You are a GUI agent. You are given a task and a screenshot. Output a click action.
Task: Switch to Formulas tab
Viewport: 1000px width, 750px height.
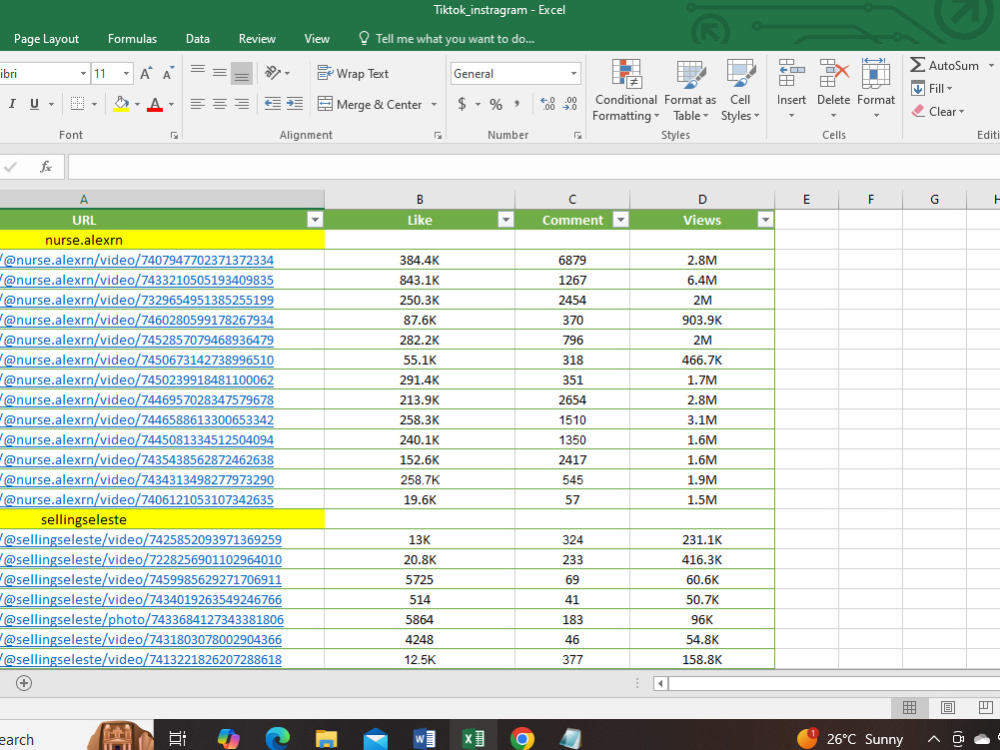click(x=132, y=39)
